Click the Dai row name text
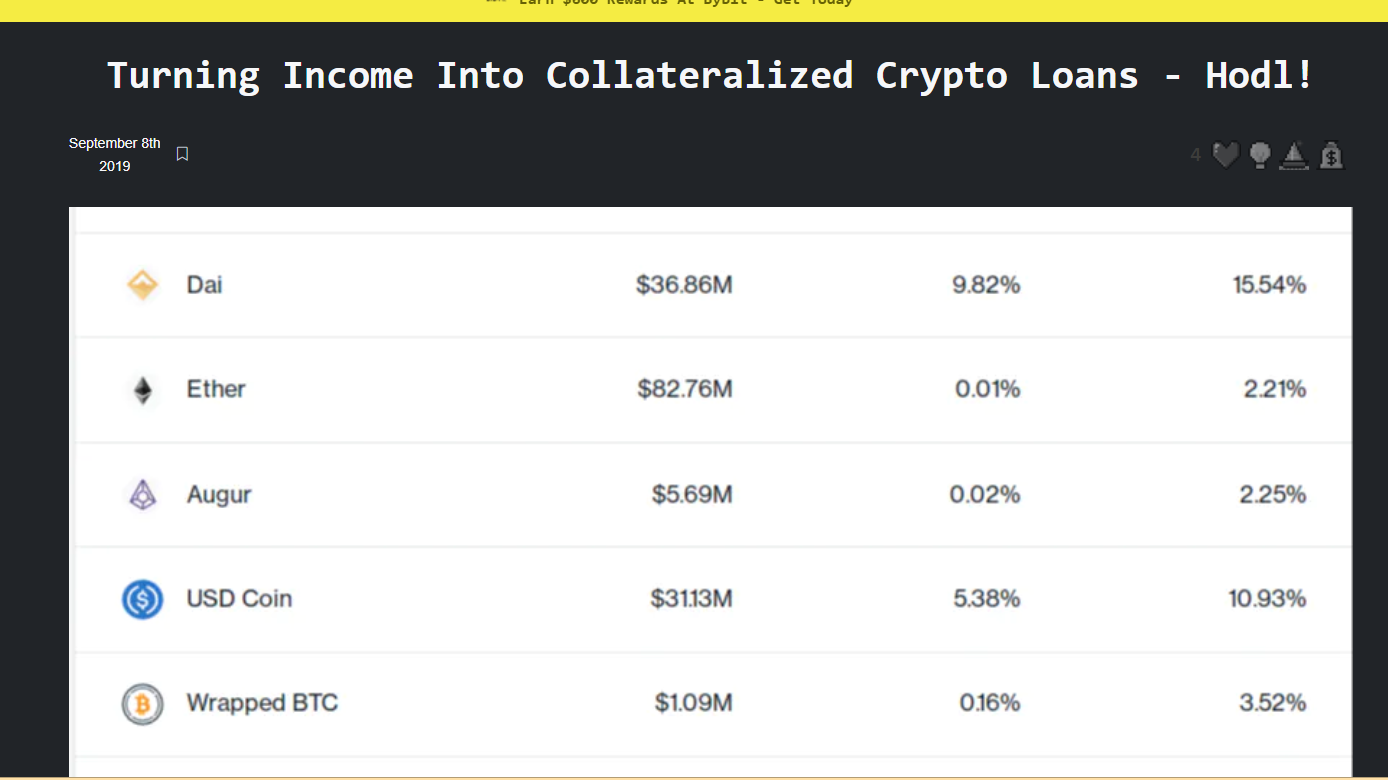The image size is (1388, 780). [x=204, y=285]
